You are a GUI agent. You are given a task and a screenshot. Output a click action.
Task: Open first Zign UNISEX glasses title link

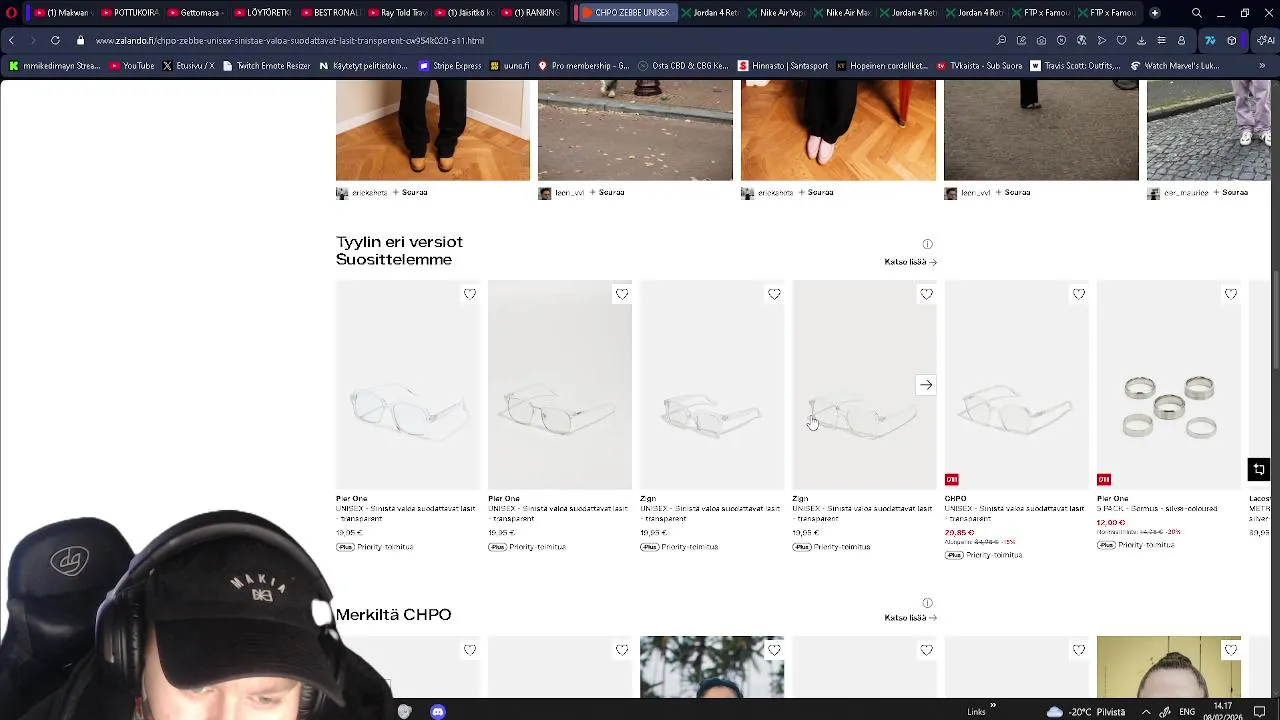(x=710, y=513)
